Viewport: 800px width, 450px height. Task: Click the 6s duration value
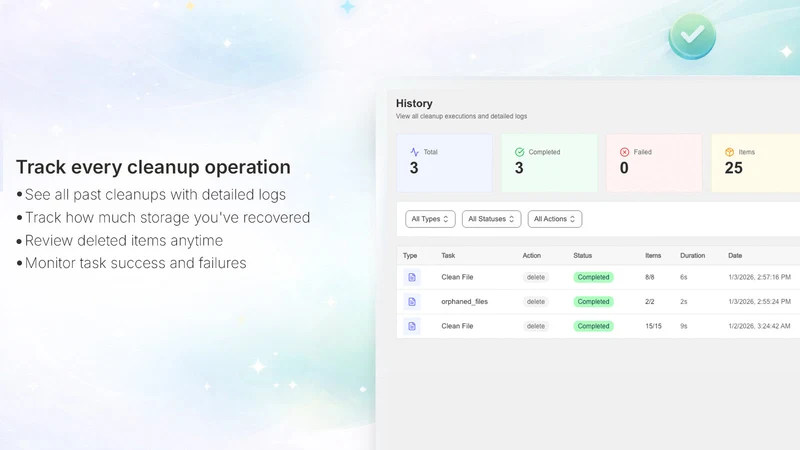tap(683, 277)
